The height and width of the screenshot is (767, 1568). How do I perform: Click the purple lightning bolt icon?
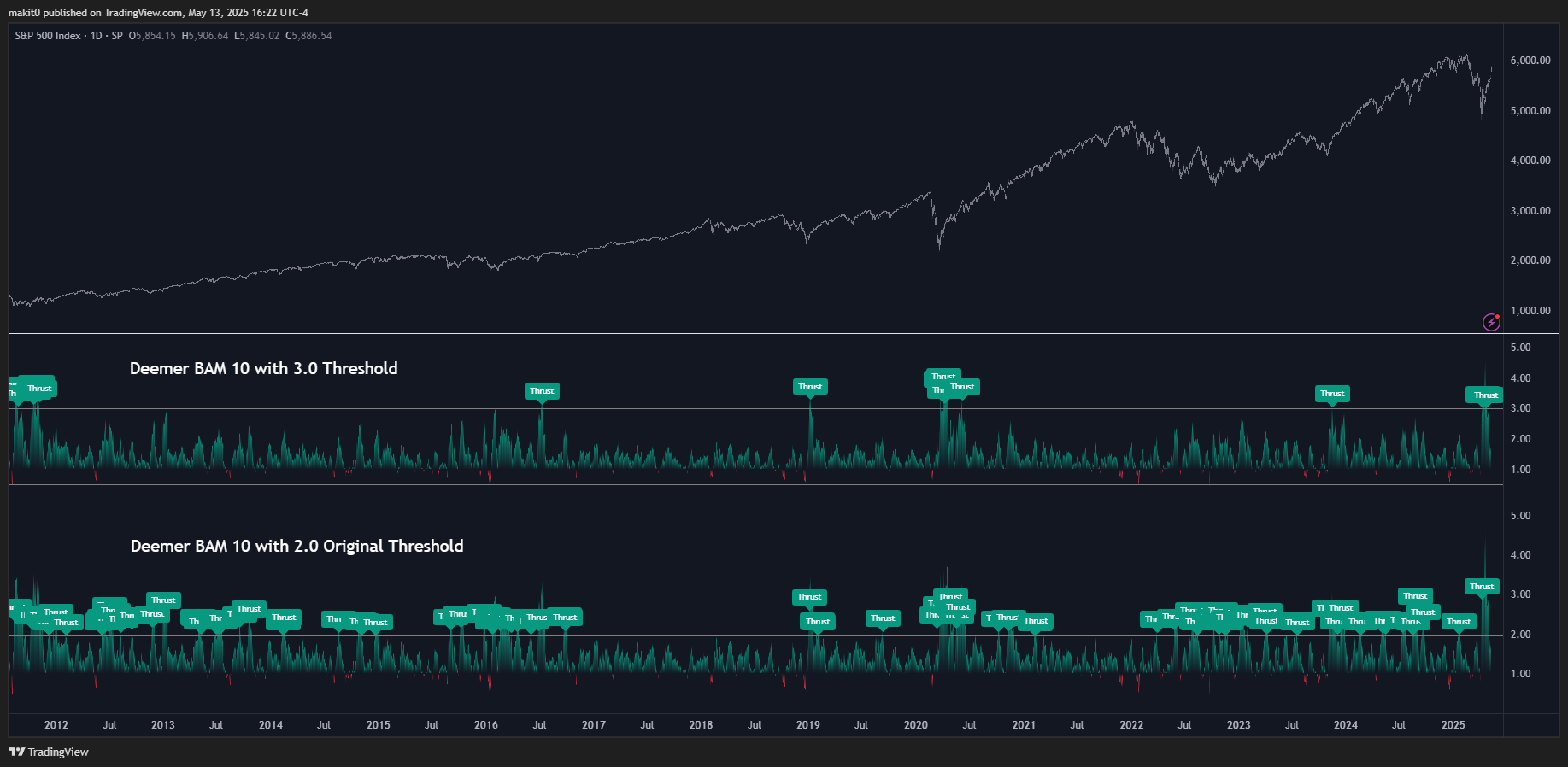tap(1491, 322)
